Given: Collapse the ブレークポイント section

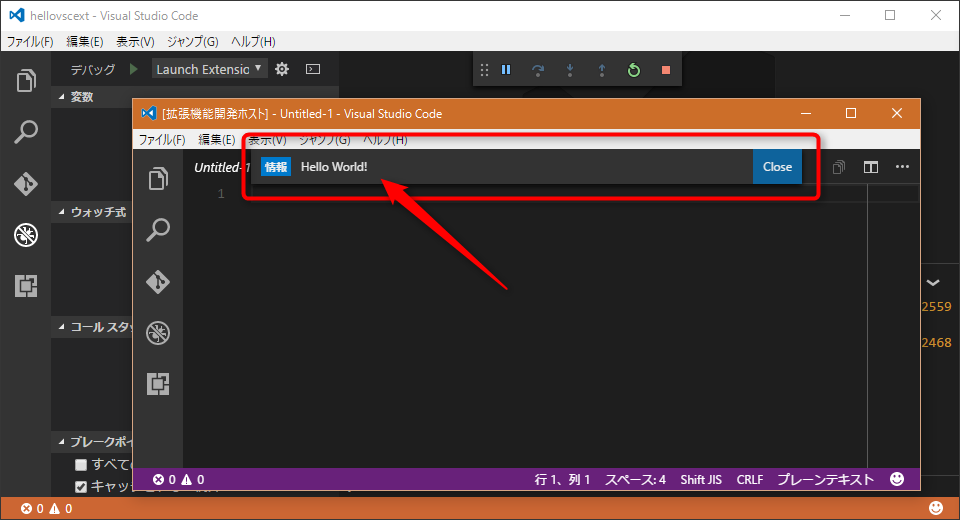Looking at the screenshot, I should 62,442.
